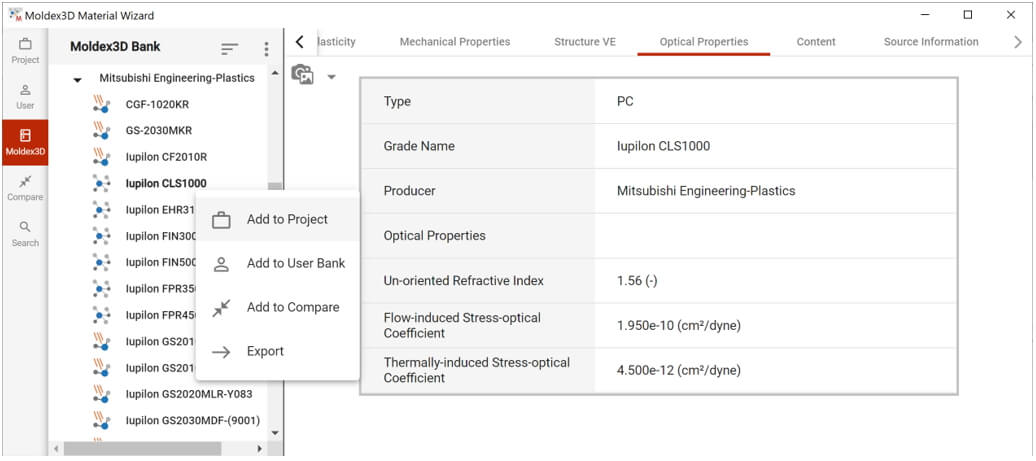Click the screenshot capture icon
Screen dimensions: 1036x461
pos(302,75)
